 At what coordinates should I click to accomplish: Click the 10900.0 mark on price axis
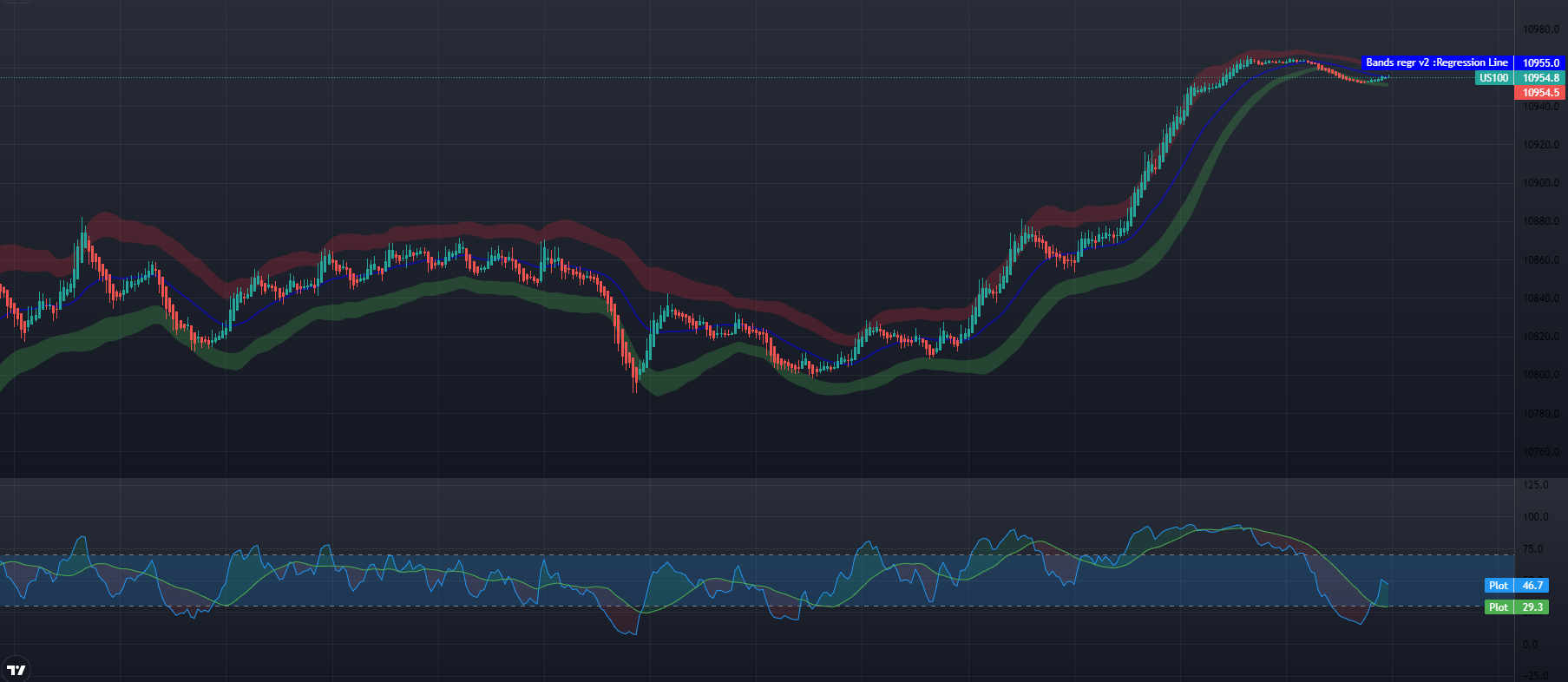click(x=1540, y=183)
